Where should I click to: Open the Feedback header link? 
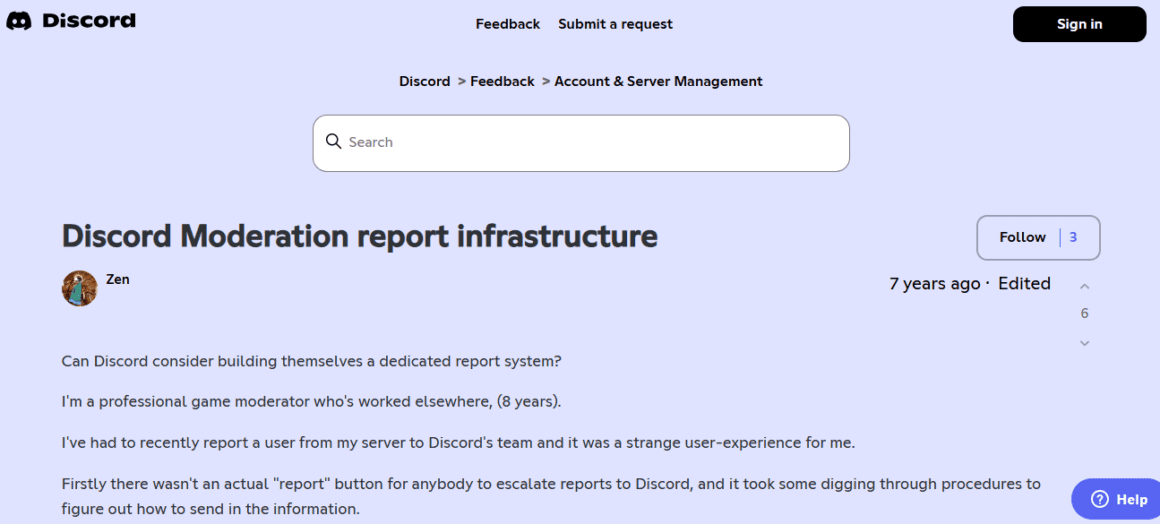pos(508,24)
